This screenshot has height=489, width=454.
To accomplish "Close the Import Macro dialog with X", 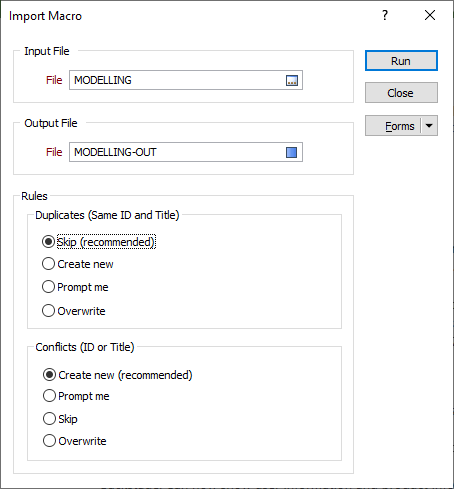I will 430,15.
